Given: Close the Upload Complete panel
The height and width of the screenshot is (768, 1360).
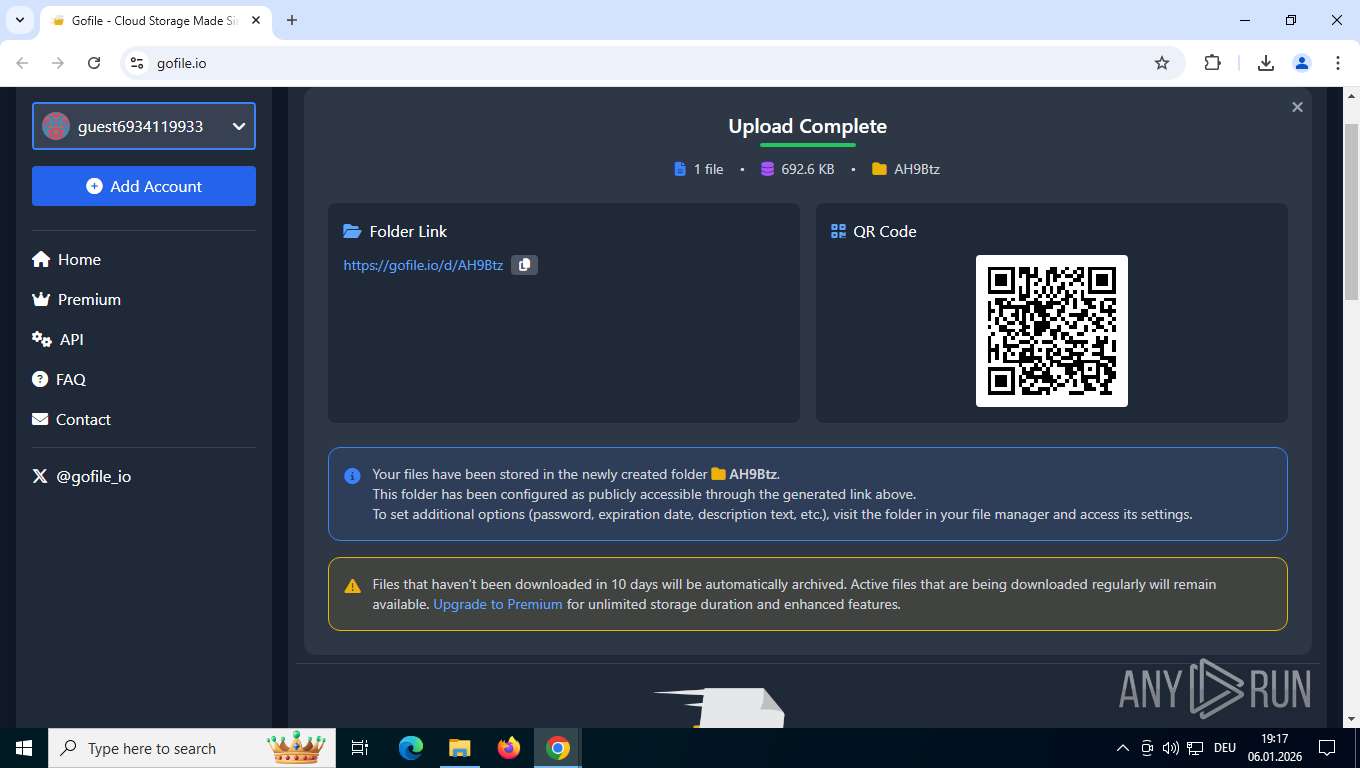Looking at the screenshot, I should coord(1297,107).
